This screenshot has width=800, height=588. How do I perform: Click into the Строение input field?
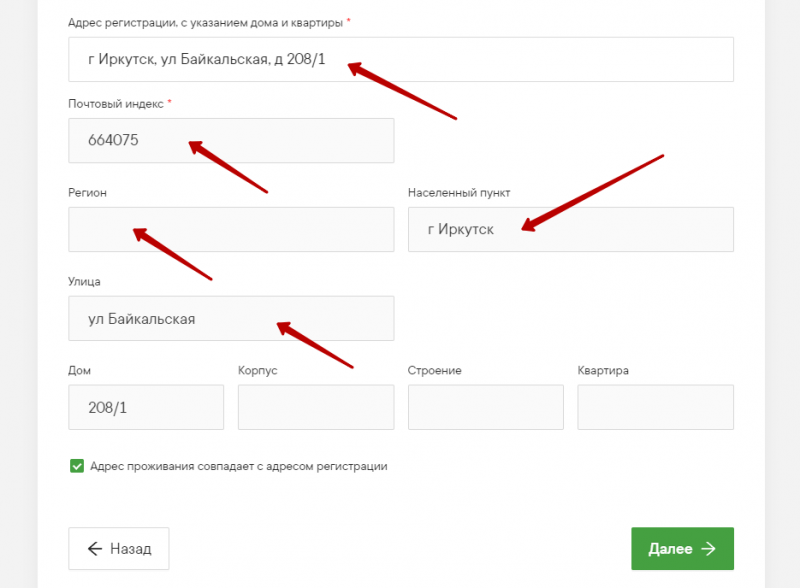point(485,408)
